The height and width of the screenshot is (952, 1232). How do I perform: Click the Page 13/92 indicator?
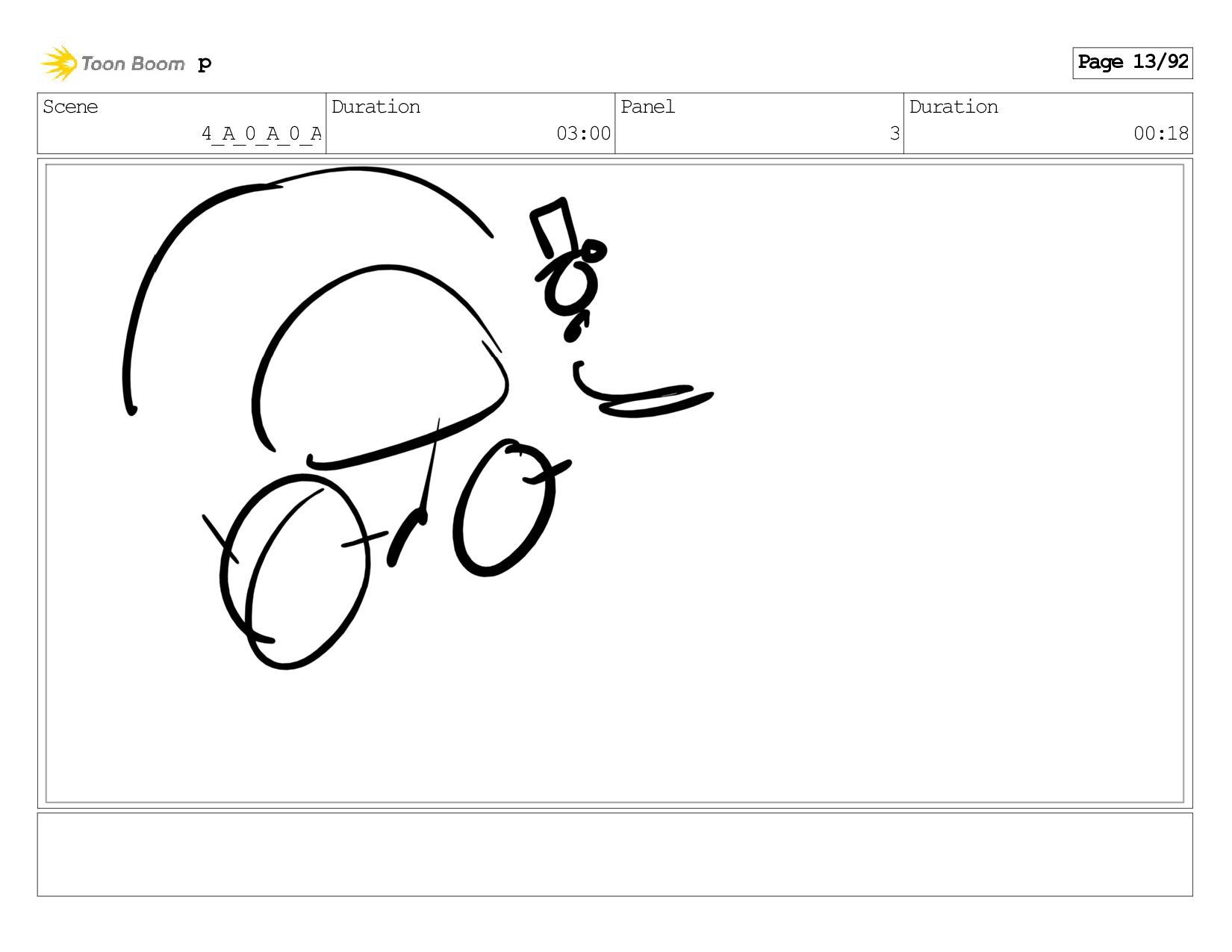[1132, 63]
